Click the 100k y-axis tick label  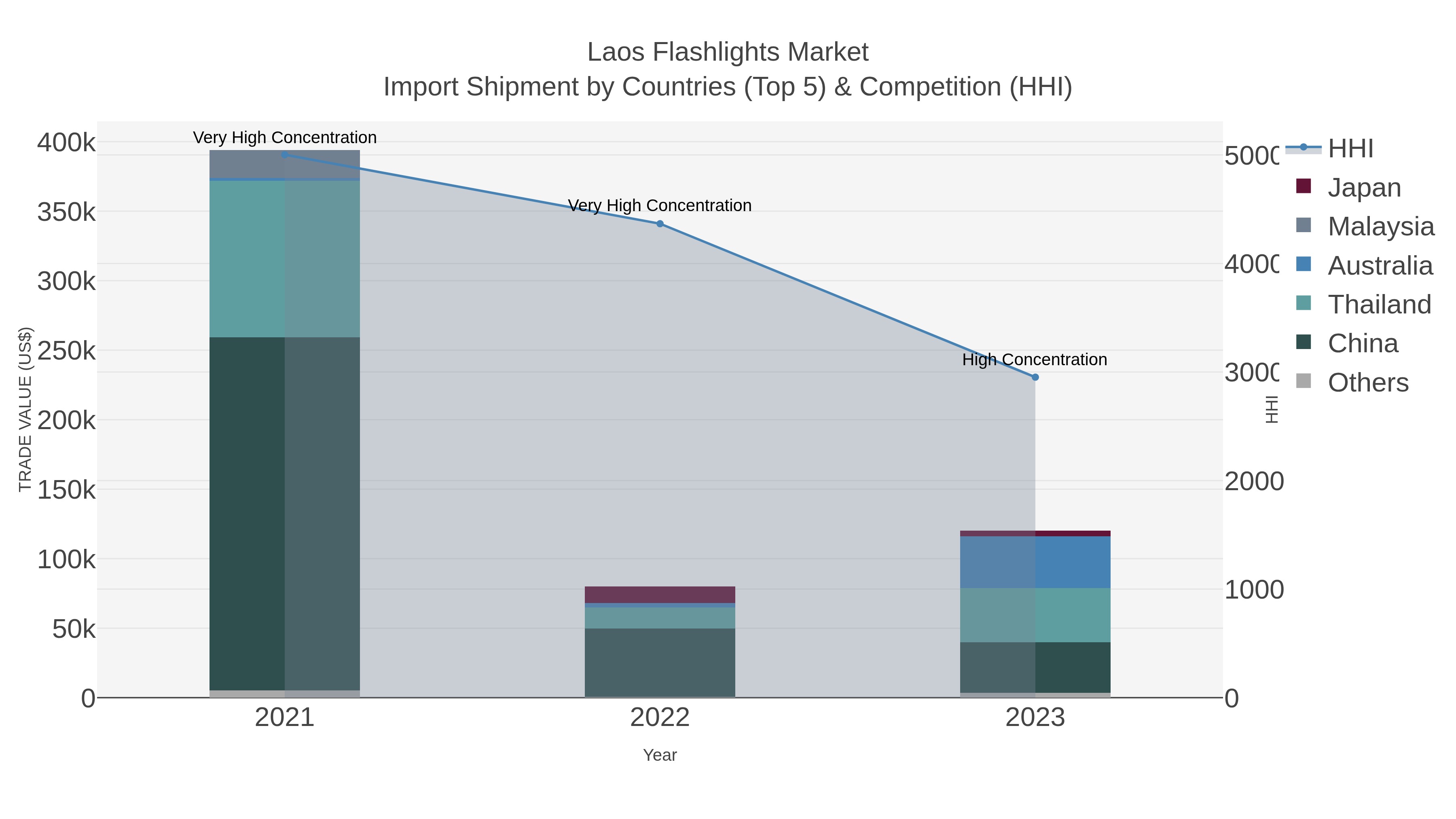66,560
